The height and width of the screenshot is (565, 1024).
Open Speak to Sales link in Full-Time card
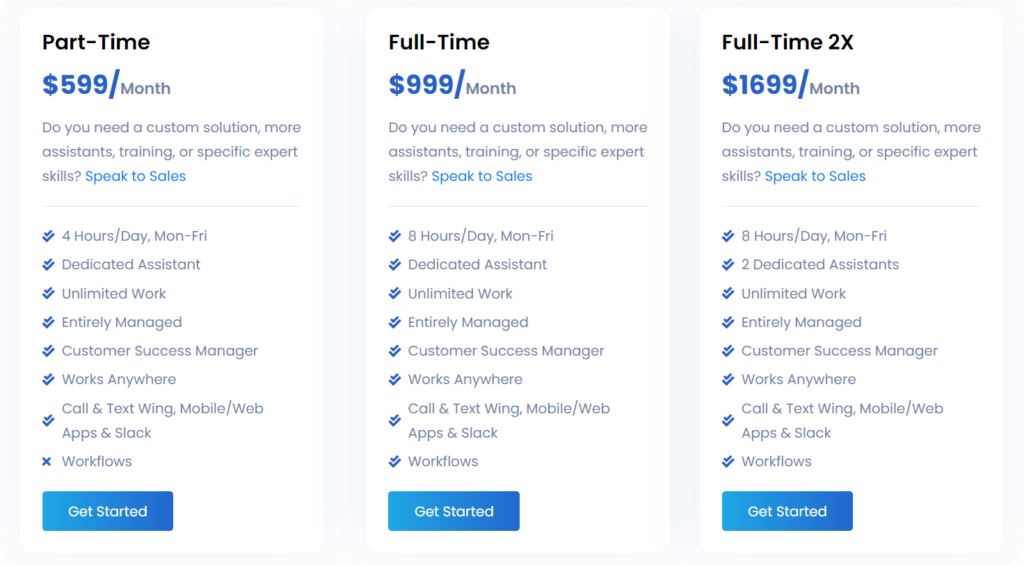pyautogui.click(x=482, y=176)
